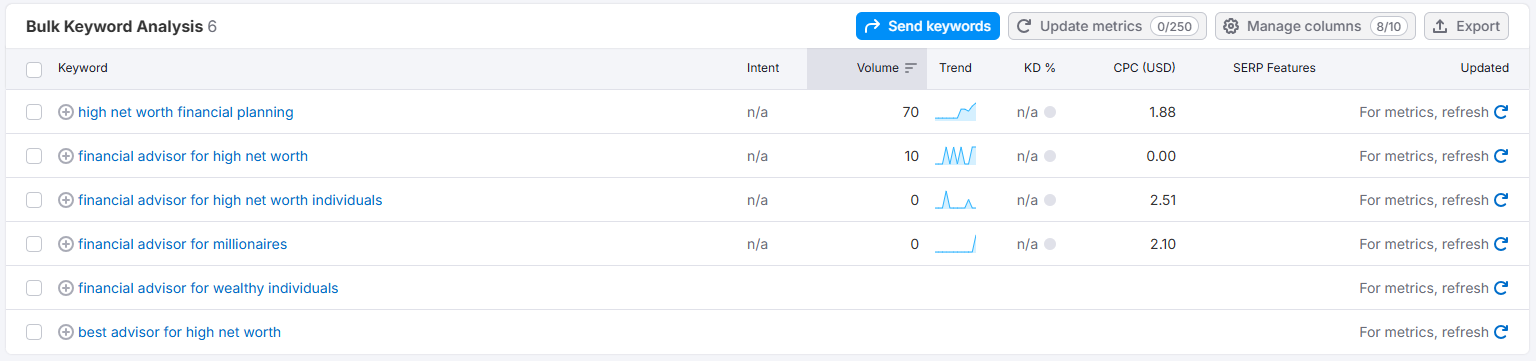Open keyword best advisor for high net worth
The image size is (1536, 361).
click(180, 332)
